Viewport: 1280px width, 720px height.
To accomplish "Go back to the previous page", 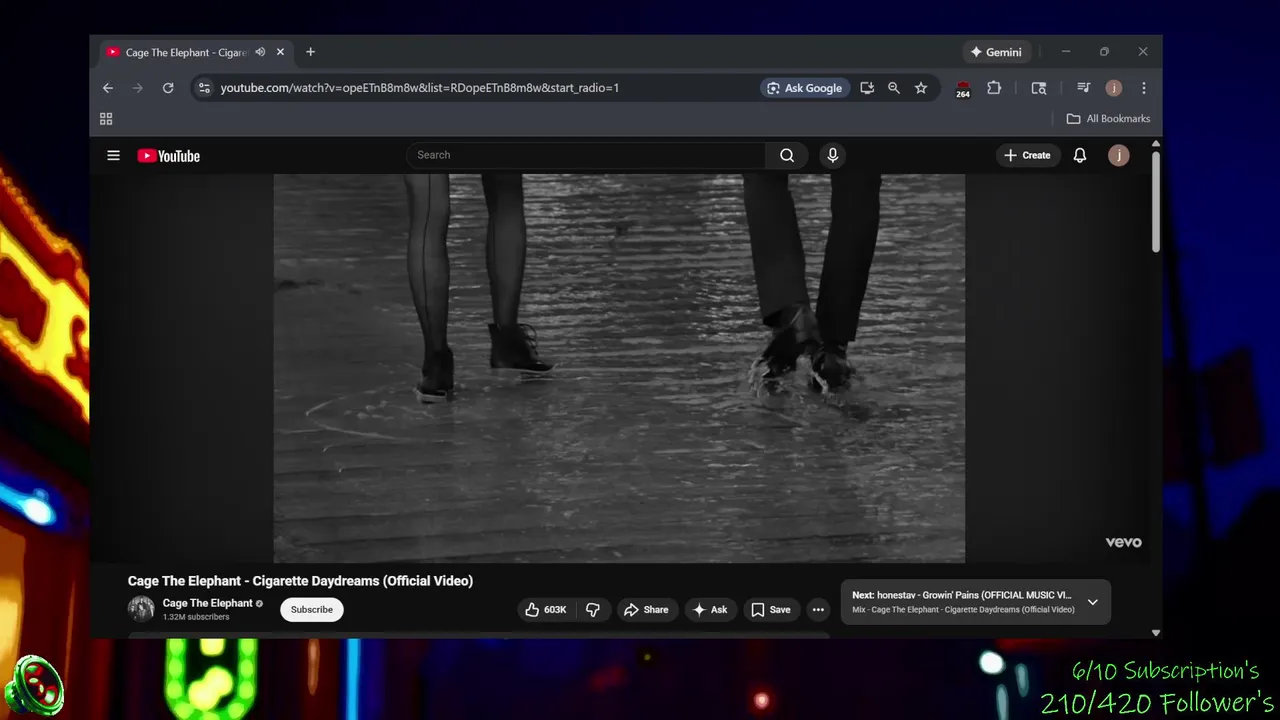I will [x=108, y=88].
